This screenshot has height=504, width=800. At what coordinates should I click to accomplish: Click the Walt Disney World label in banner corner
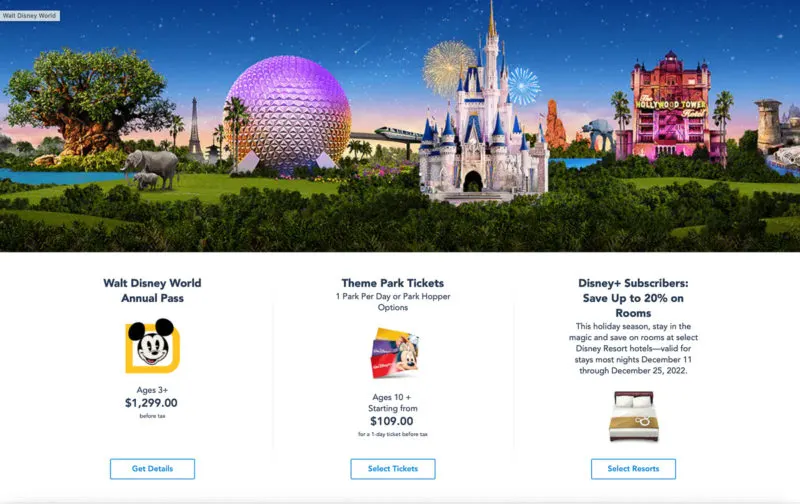30,16
